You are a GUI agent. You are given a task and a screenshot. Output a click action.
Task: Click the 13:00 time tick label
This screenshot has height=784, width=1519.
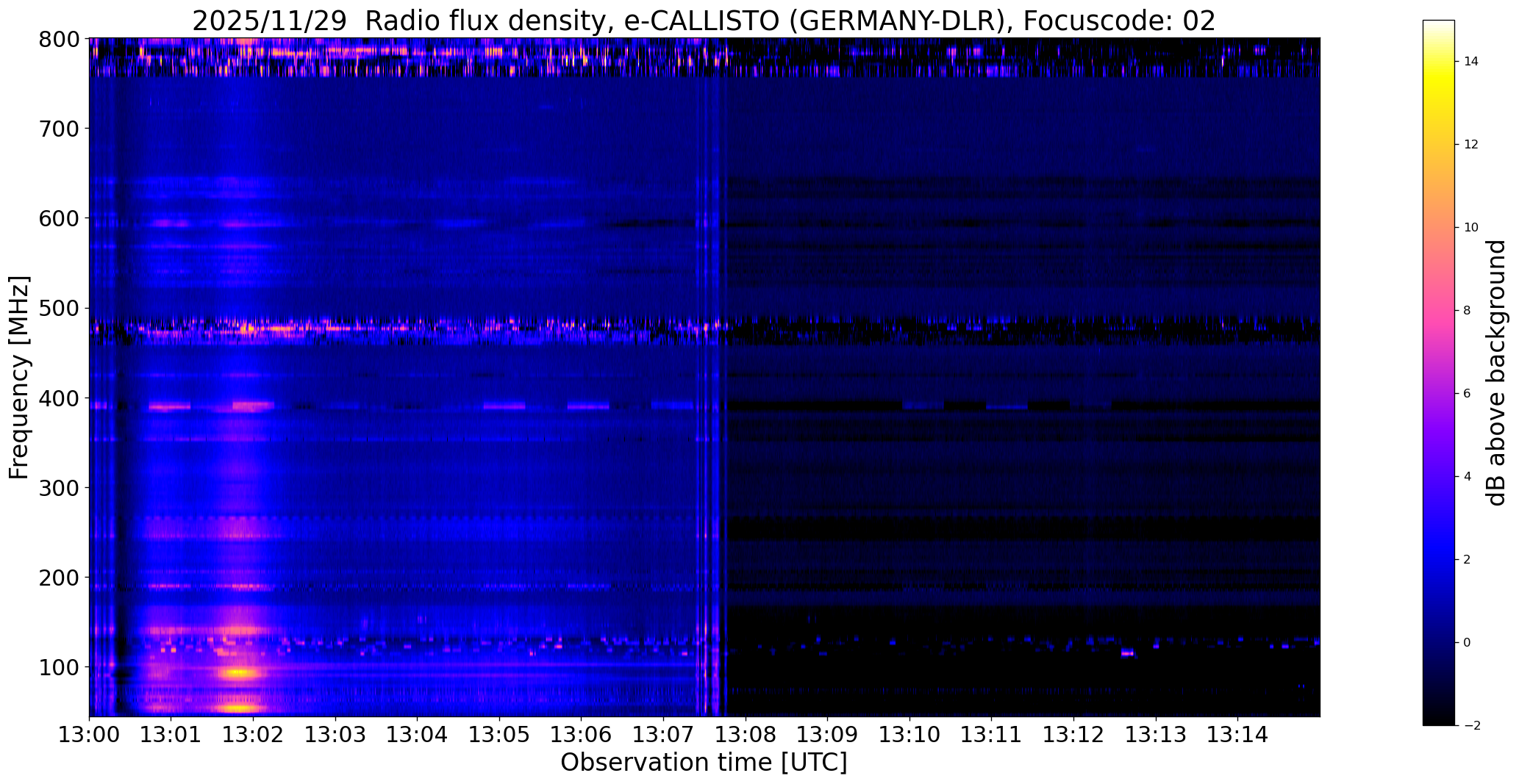pos(90,734)
